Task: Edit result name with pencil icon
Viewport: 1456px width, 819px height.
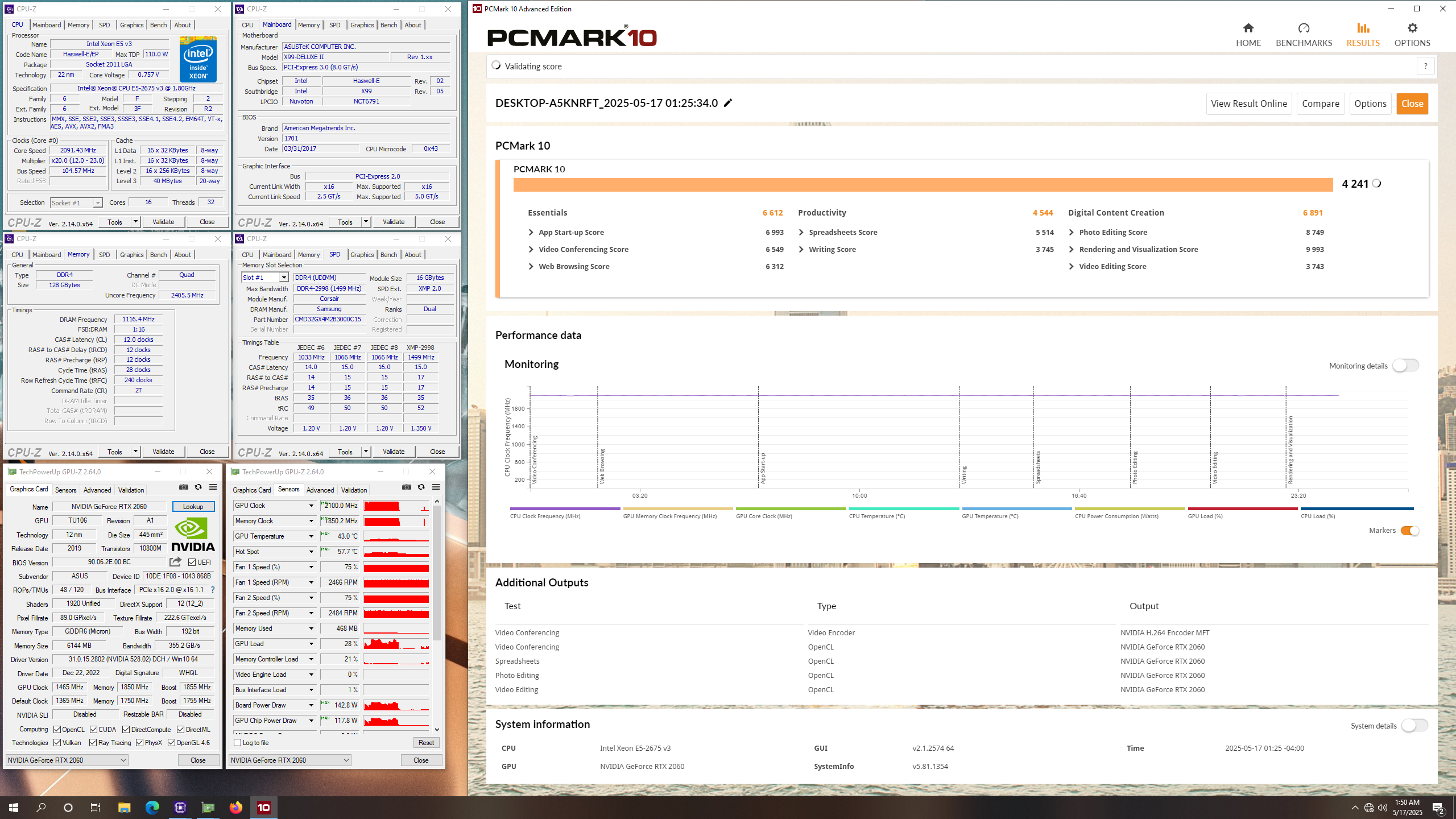Action: click(728, 103)
